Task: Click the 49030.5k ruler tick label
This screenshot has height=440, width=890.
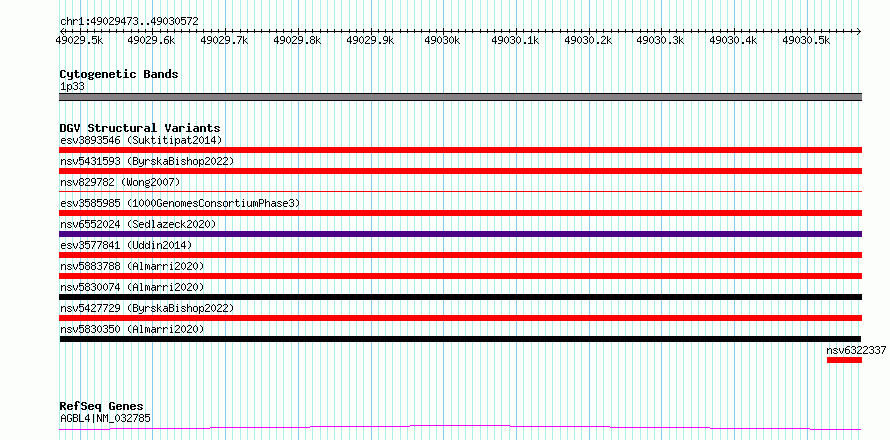Action: [806, 40]
